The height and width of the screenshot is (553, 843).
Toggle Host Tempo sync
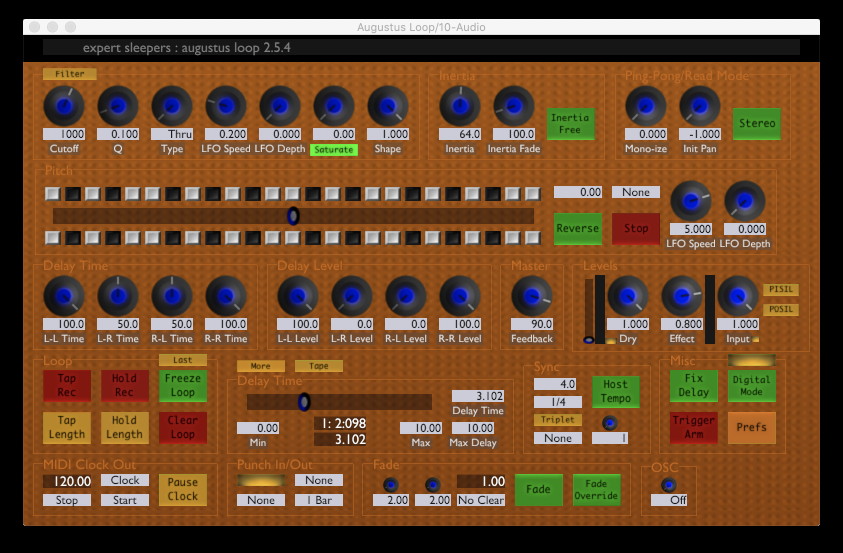click(616, 392)
